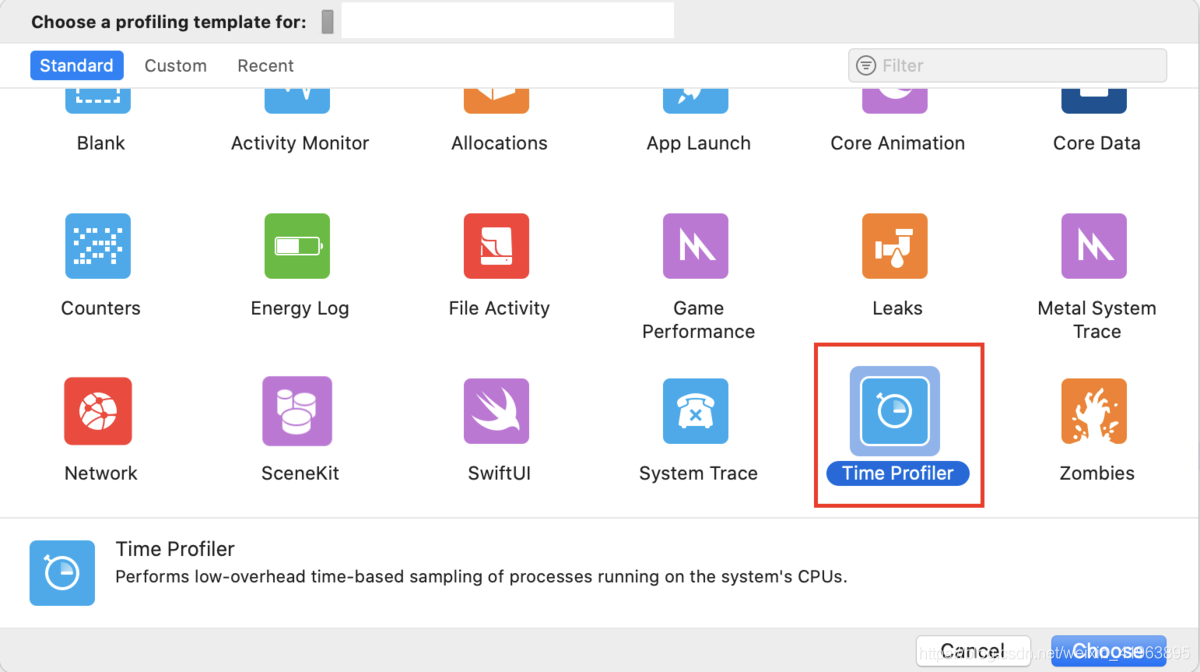Click the File Activity label
This screenshot has height=672, width=1200.
499,308
